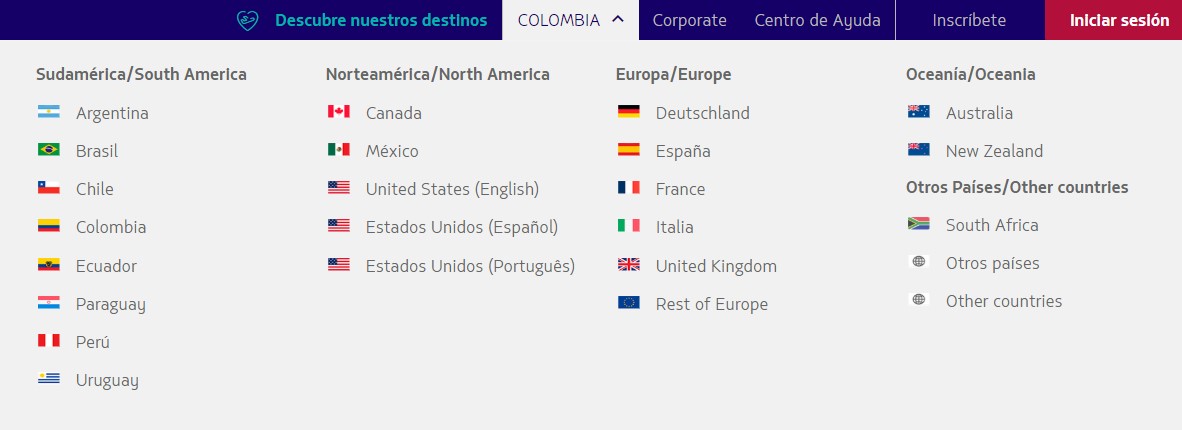Pick New Zealand from the list
The width and height of the screenshot is (1182, 430).
994,151
